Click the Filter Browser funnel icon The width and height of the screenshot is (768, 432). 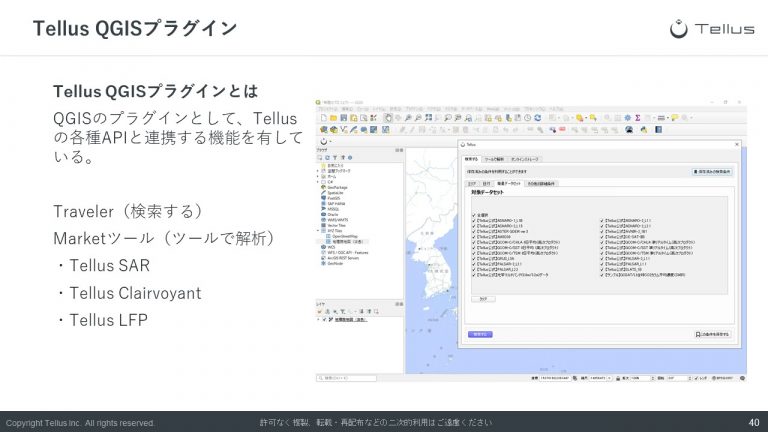(x=335, y=158)
